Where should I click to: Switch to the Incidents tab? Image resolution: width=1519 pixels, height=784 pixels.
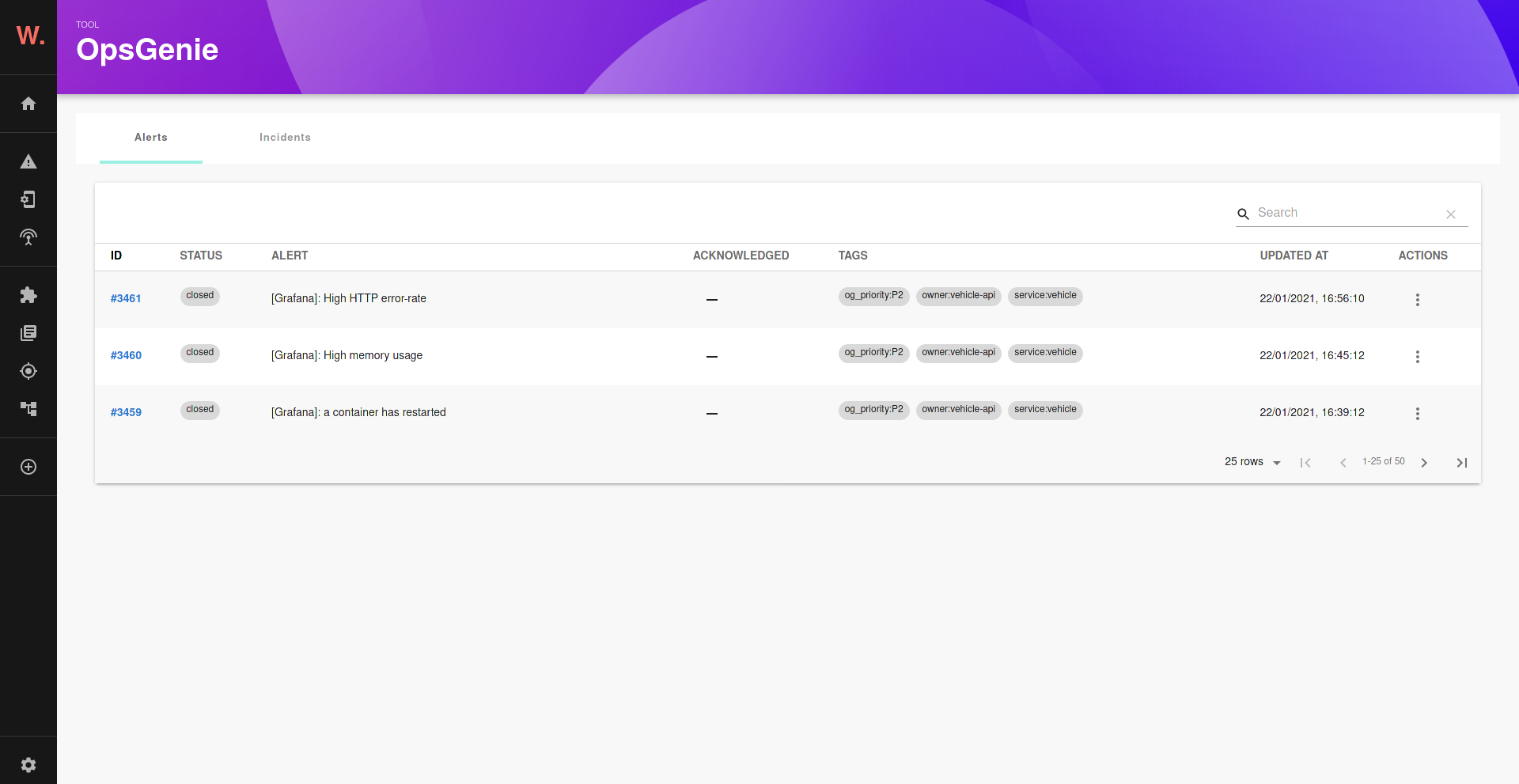(285, 138)
